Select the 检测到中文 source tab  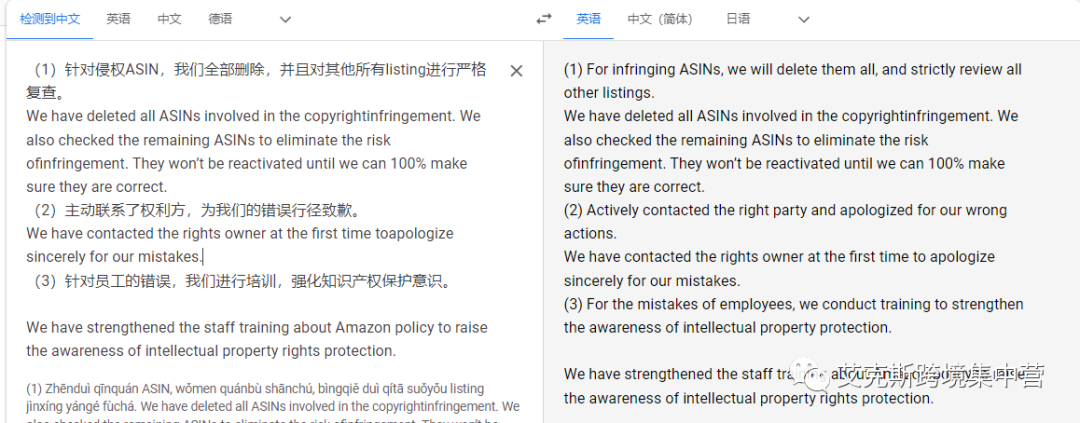(44, 19)
